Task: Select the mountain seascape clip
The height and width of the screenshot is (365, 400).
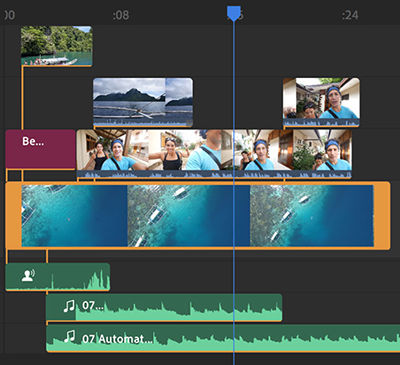Action: click(x=143, y=102)
